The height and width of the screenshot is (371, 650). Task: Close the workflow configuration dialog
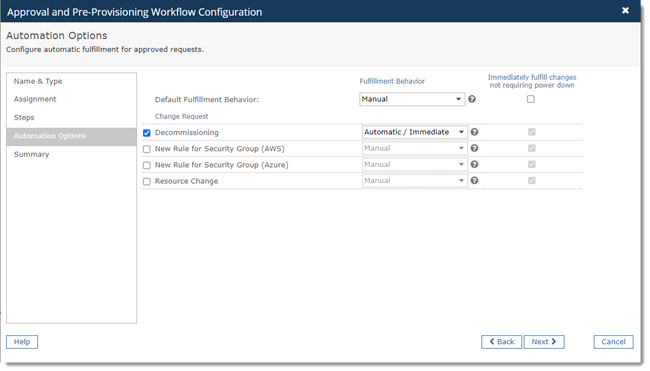(x=626, y=10)
